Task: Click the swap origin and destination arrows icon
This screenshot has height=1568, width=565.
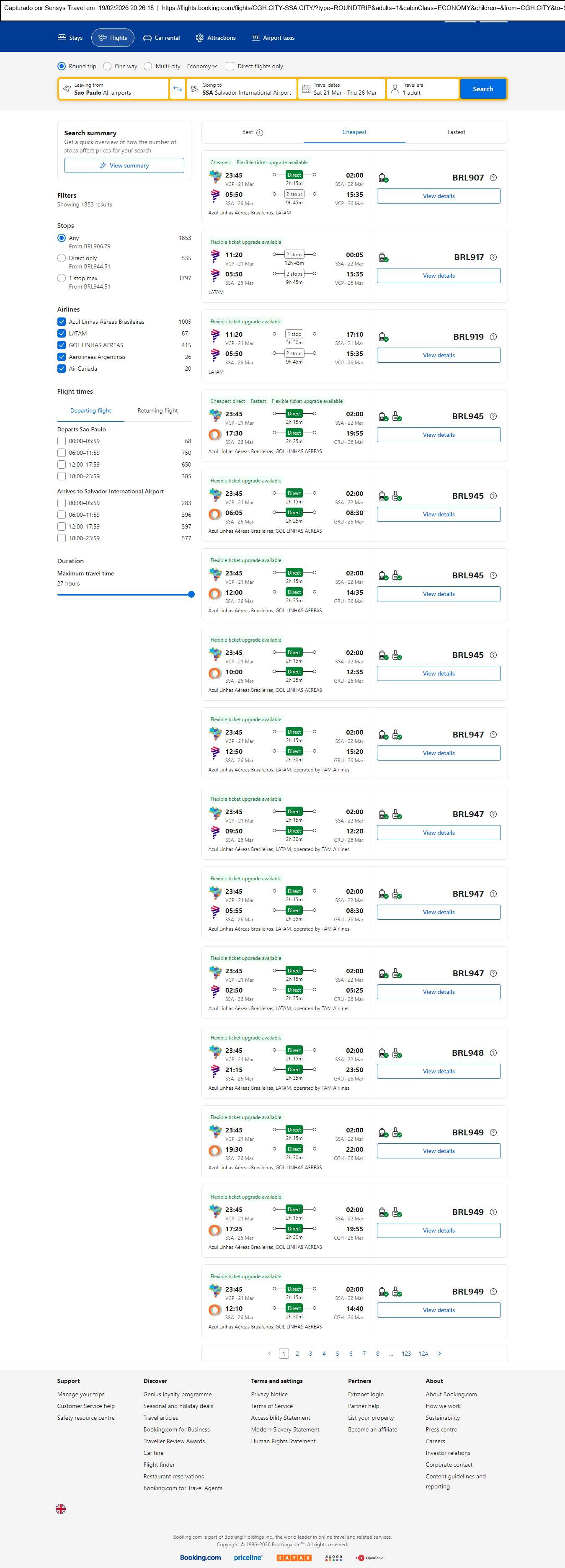Action: [177, 89]
